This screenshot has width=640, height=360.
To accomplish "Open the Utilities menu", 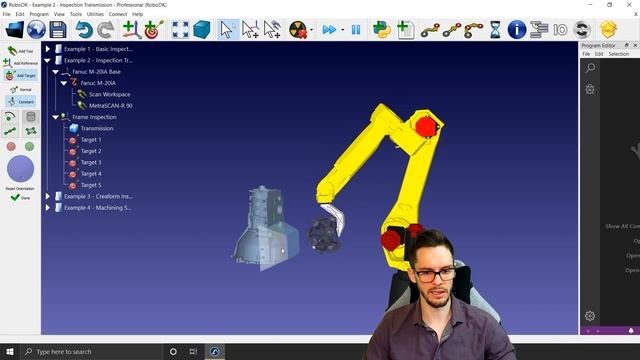I will pyautogui.click(x=95, y=14).
